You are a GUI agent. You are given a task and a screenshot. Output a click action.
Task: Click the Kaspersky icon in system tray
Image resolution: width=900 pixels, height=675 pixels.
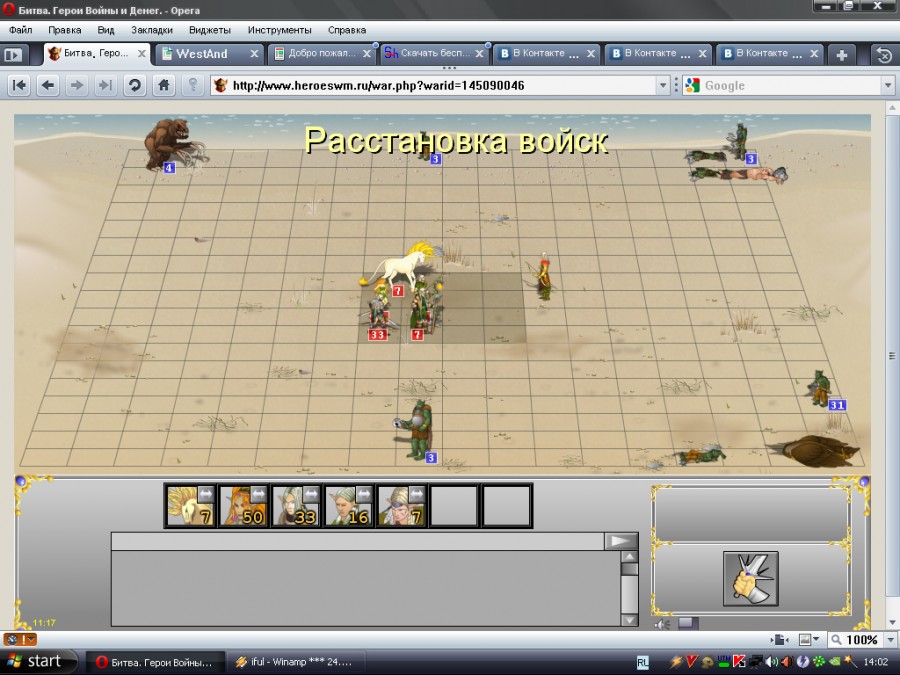click(739, 662)
